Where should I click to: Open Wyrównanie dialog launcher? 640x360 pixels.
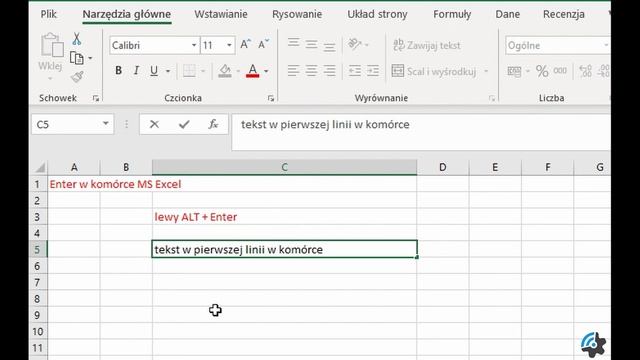point(491,98)
